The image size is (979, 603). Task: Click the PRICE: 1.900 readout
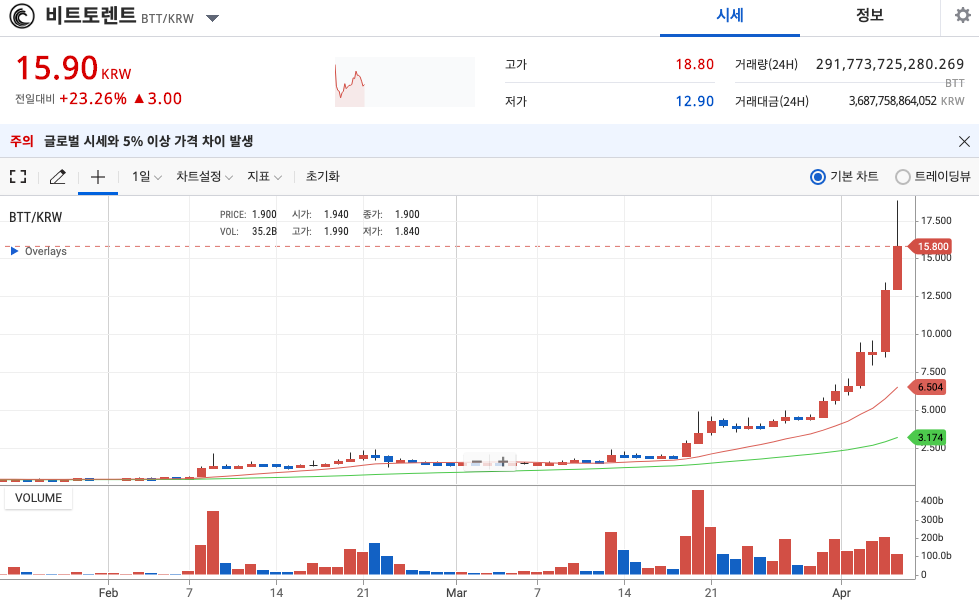pyautogui.click(x=248, y=214)
